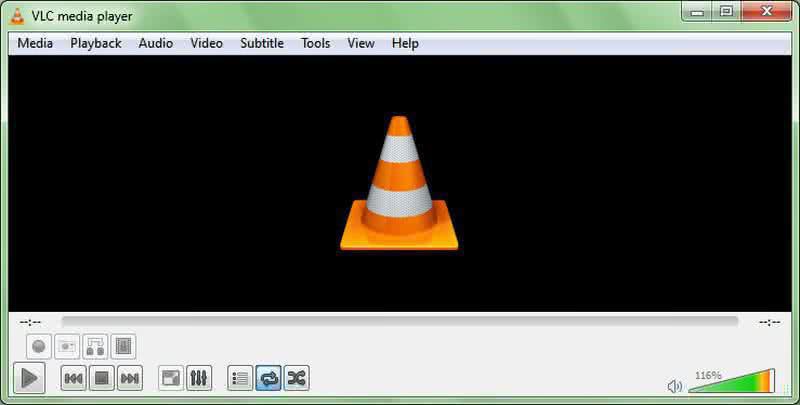The height and width of the screenshot is (405, 800).
Task: Click the frame-by-frame button
Action: point(123,347)
